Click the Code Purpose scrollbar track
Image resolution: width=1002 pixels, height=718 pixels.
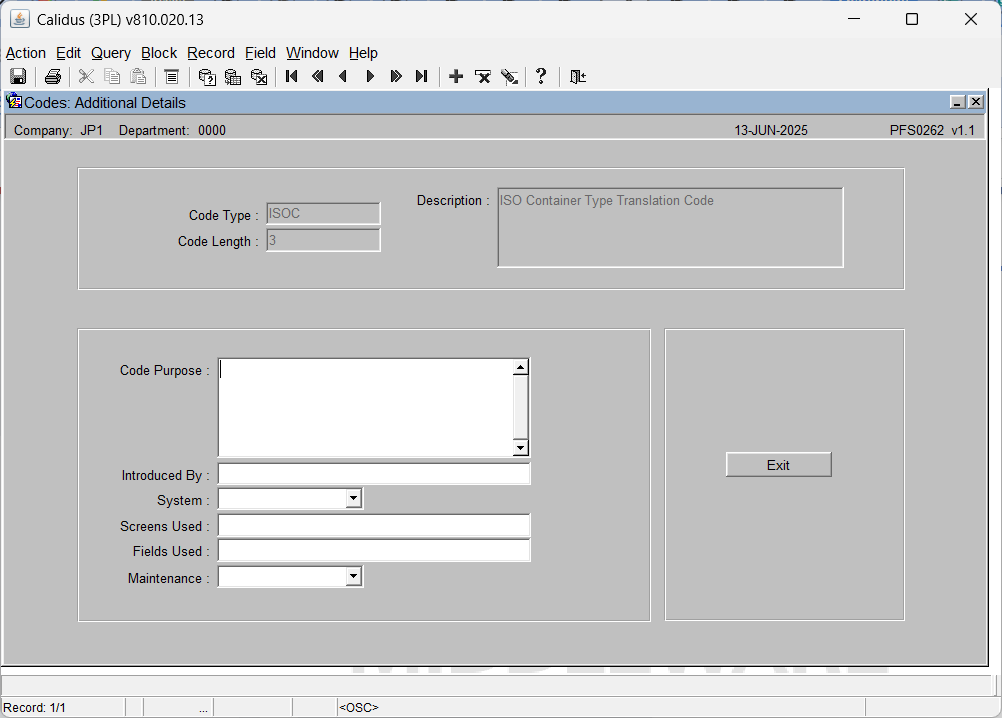coord(521,408)
